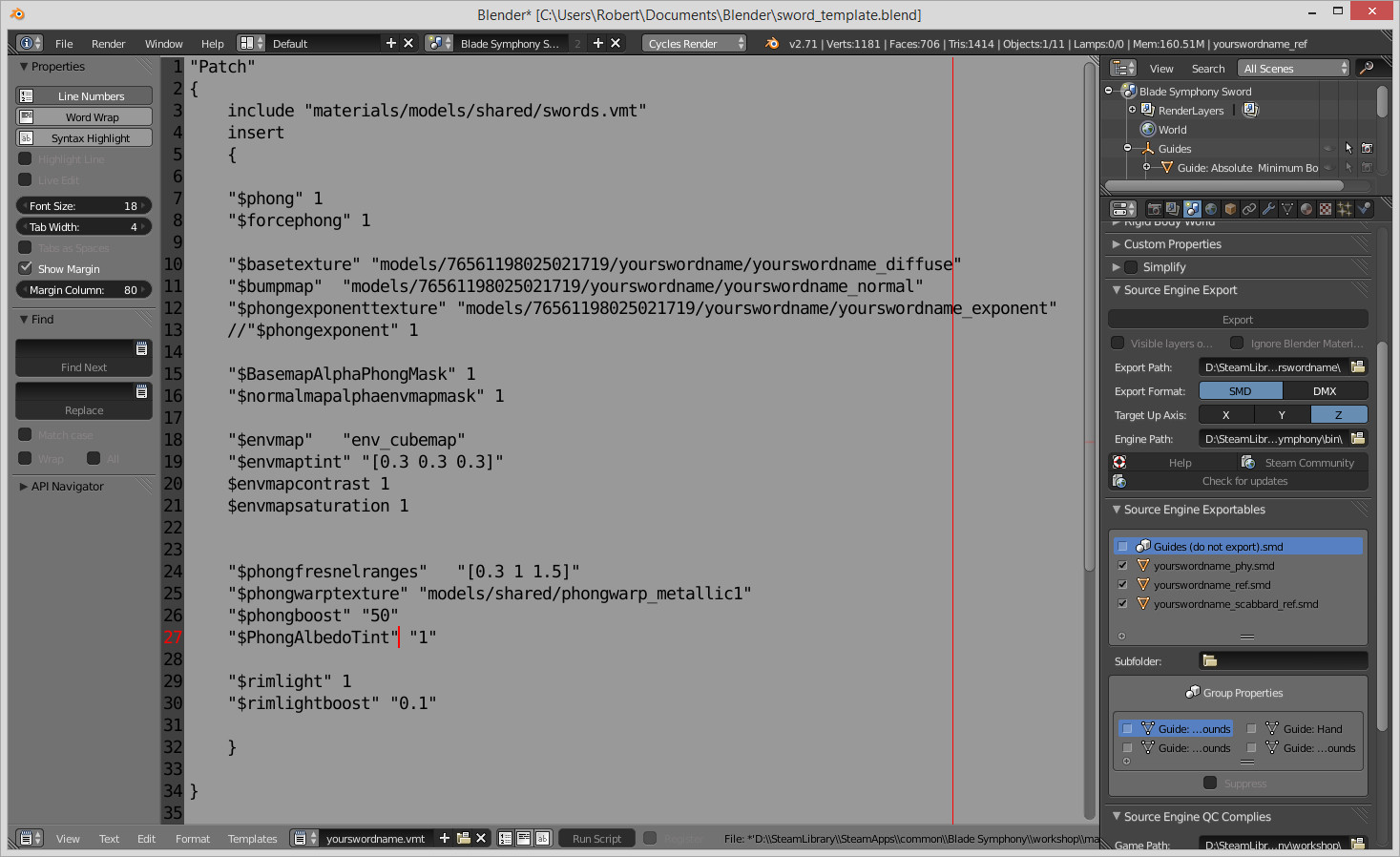Expand the API Navigator panel
1400x857 pixels.
click(24, 487)
